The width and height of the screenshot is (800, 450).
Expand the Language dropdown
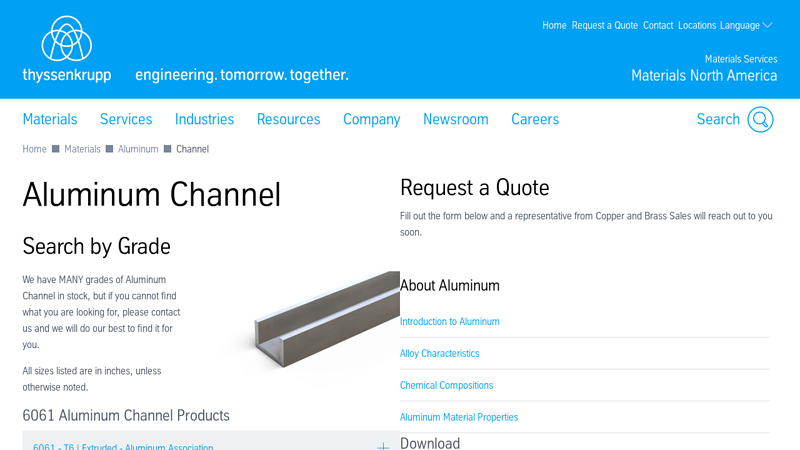tap(746, 26)
